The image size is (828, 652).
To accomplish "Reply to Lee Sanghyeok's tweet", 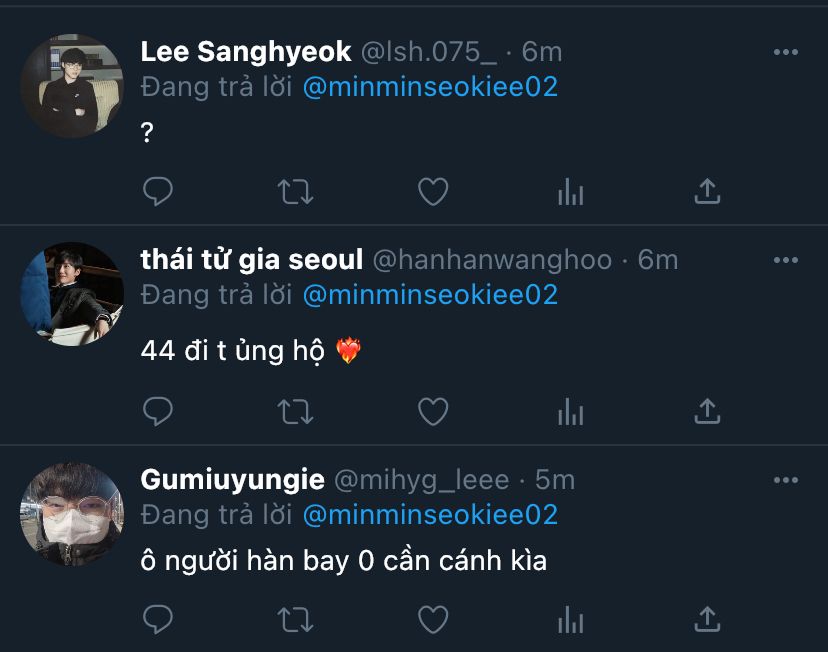I will (158, 191).
